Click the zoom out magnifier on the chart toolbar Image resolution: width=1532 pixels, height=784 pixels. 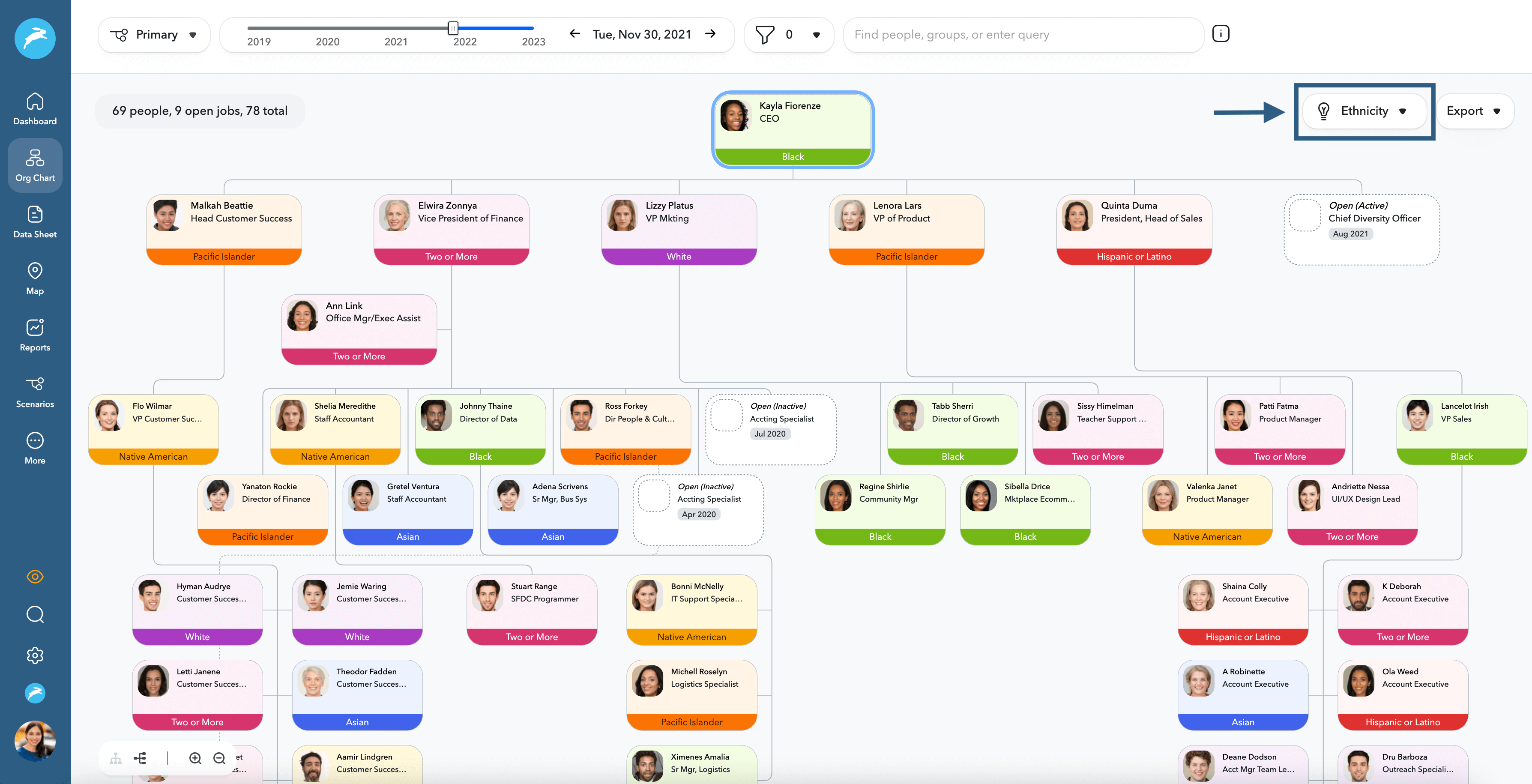pos(219,758)
